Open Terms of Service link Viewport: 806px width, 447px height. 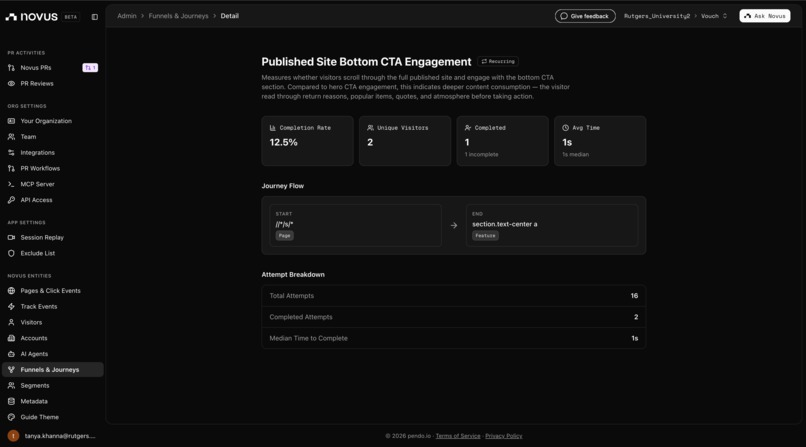click(458, 436)
